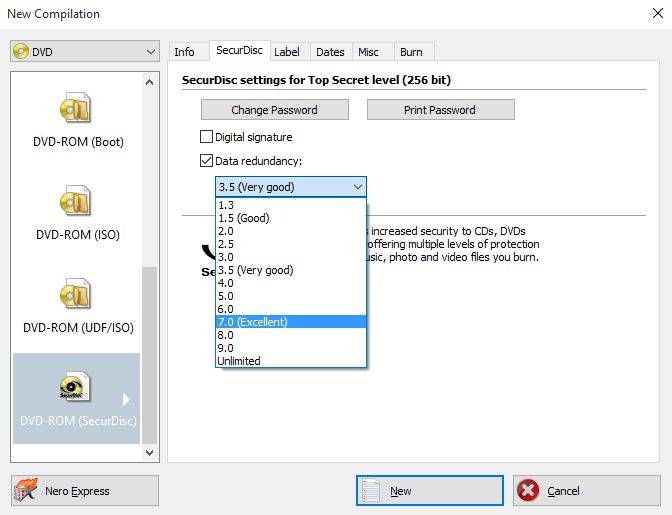Collapse the data redundancy combo box arrow
The width and height of the screenshot is (672, 515).
358,187
